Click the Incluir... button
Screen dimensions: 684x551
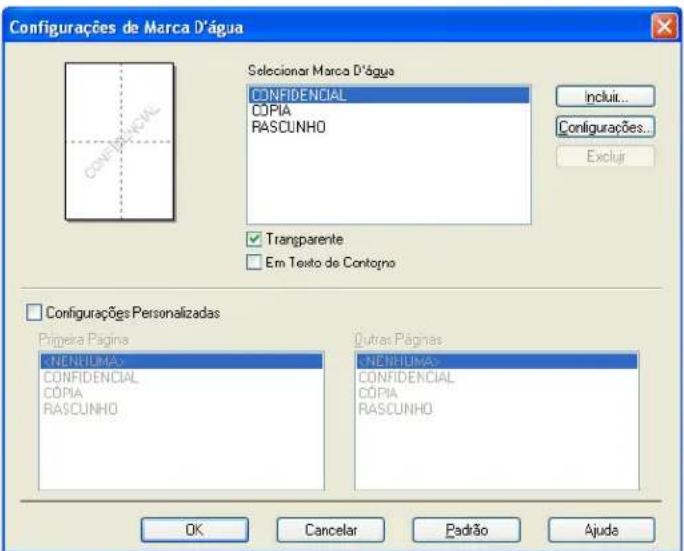[605, 96]
